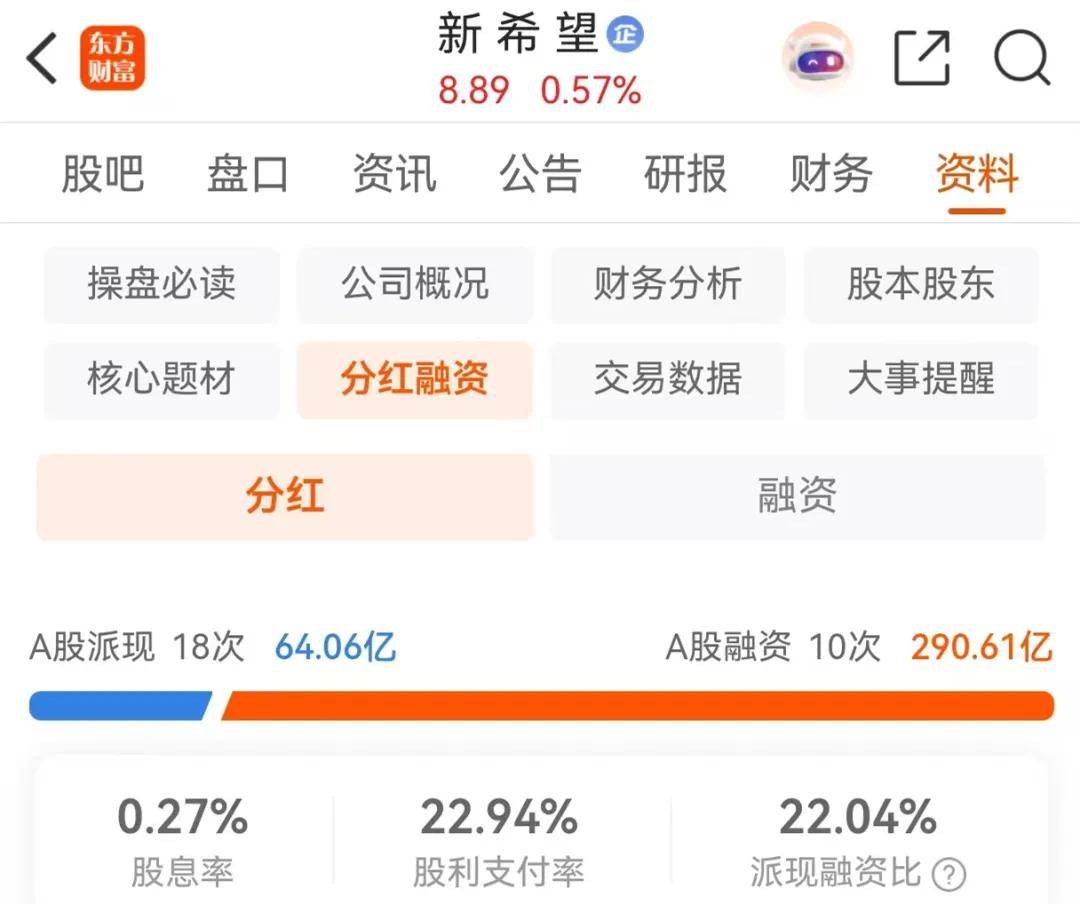Open the 公司概况 section
The image size is (1080, 904).
point(414,285)
